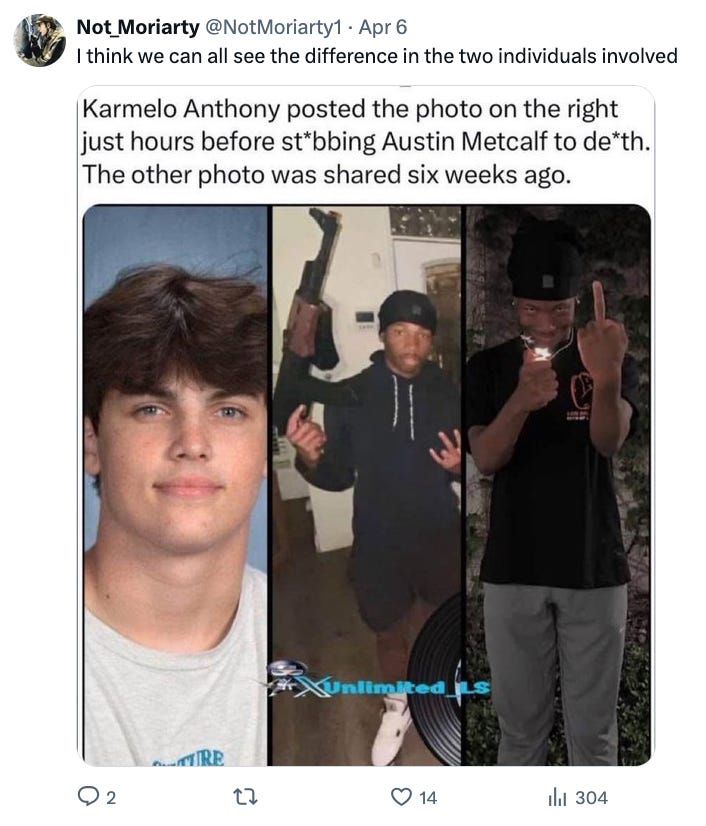Open the left portrait photo panel
This screenshot has width=706, height=826.
click(x=175, y=485)
